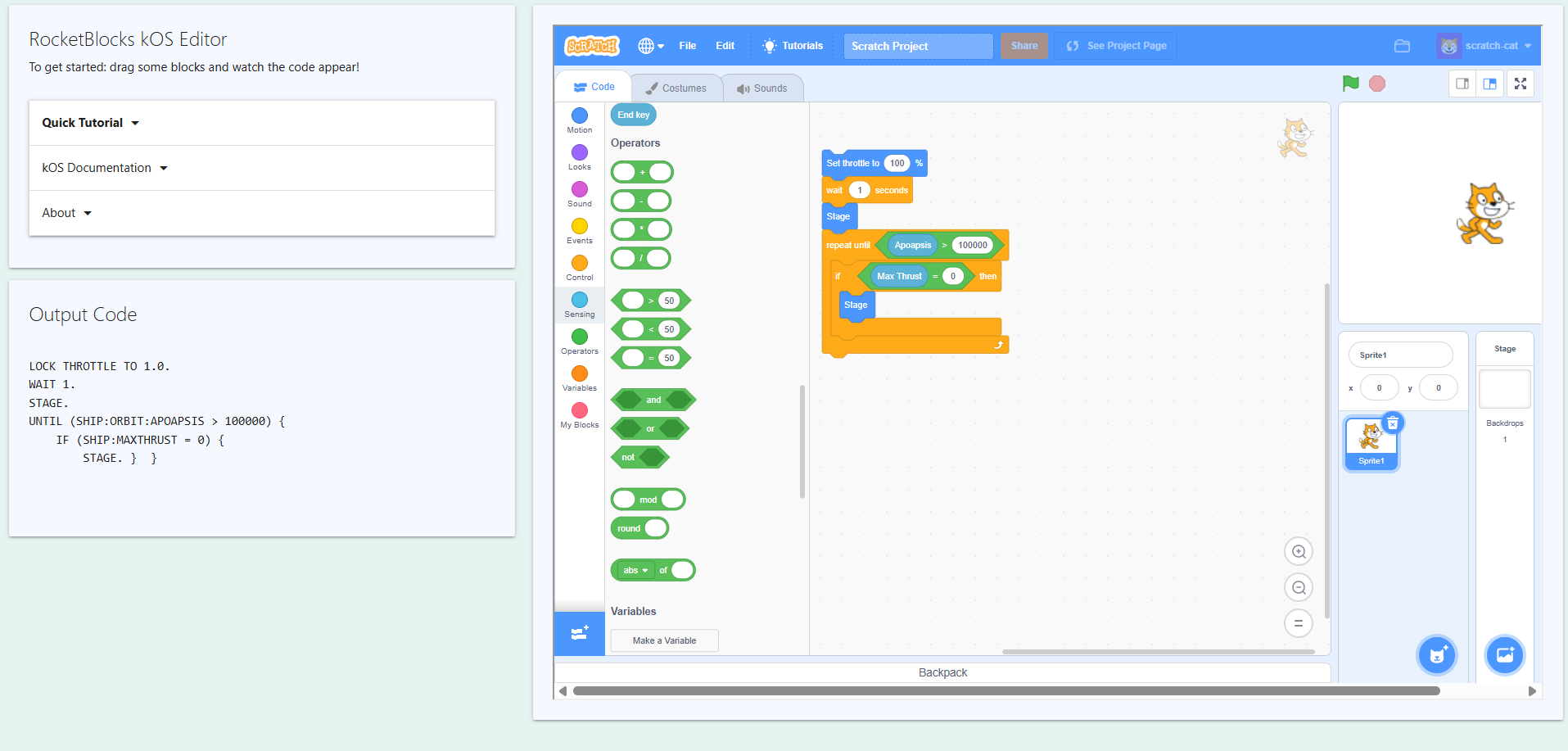The width and height of the screenshot is (1568, 751).
Task: Click the editor frame horizontal scrollbar
Action: click(1006, 690)
